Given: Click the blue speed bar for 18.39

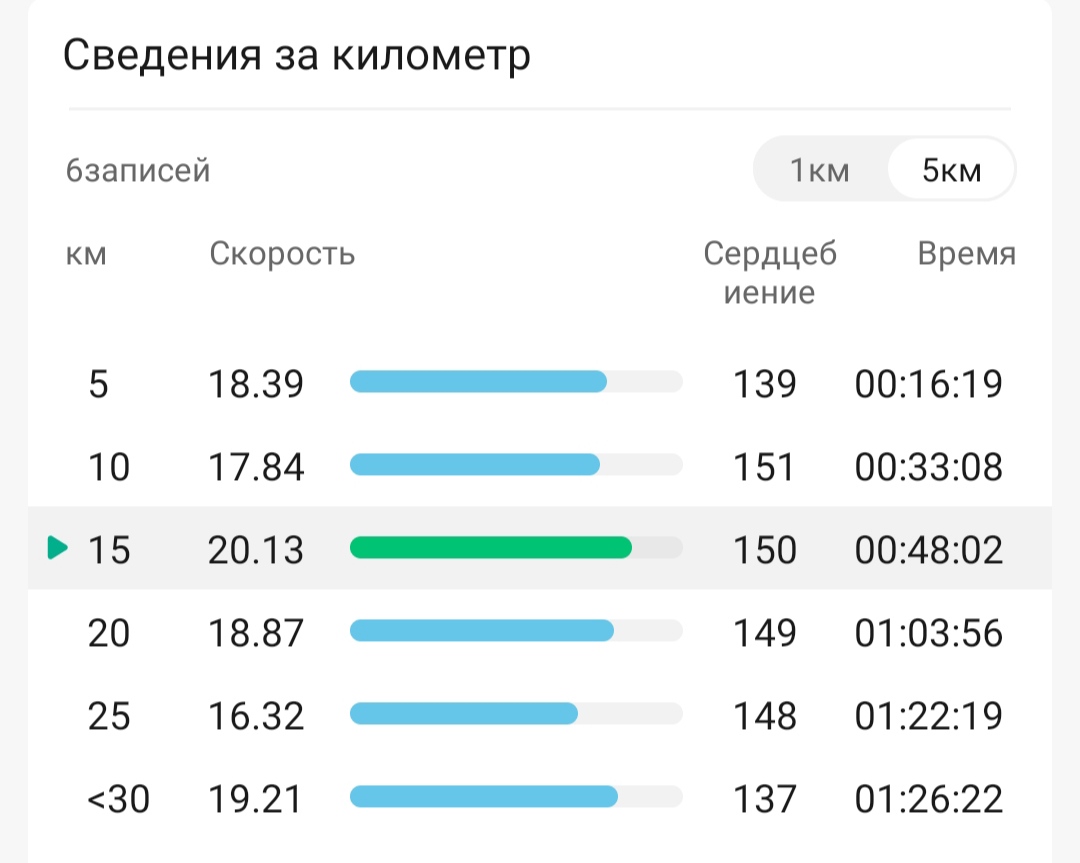Looking at the screenshot, I should click(x=478, y=382).
